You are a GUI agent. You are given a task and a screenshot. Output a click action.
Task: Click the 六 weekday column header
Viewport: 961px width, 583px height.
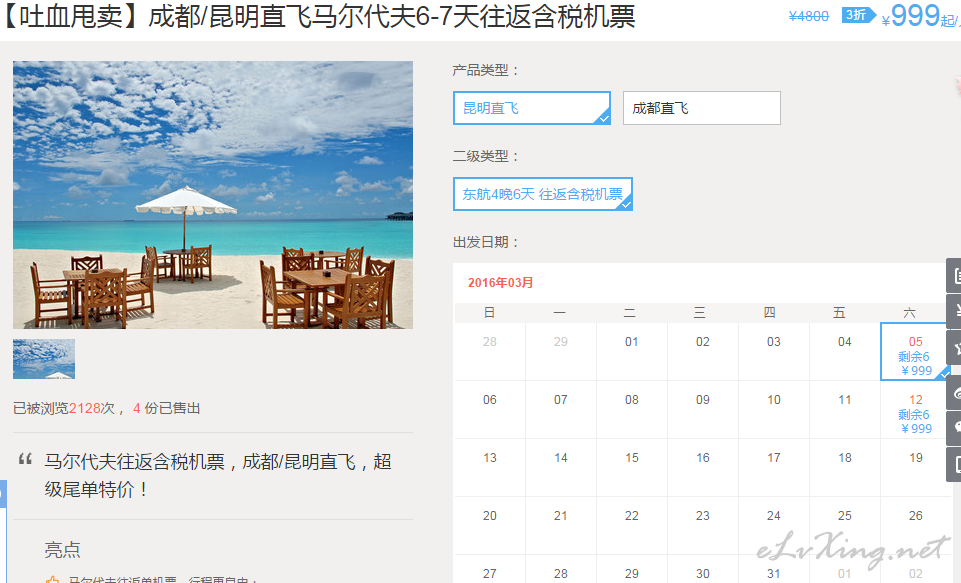(x=910, y=313)
